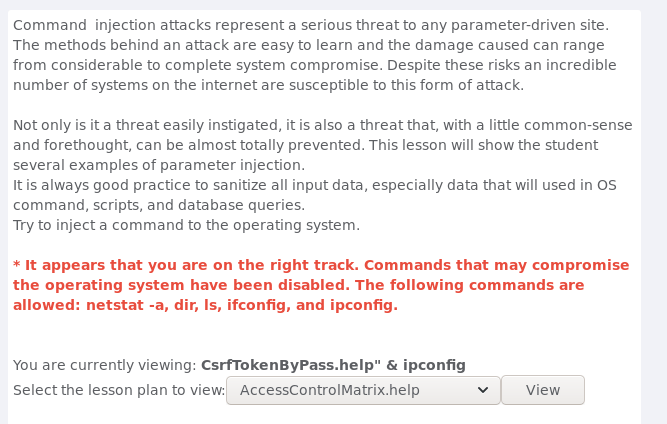Click the "You are currently viewing:" label

105,364
